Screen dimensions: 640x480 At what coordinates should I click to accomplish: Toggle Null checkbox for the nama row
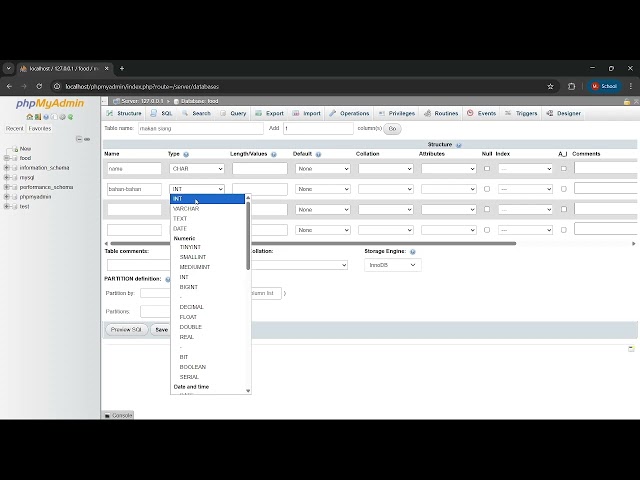coord(487,169)
